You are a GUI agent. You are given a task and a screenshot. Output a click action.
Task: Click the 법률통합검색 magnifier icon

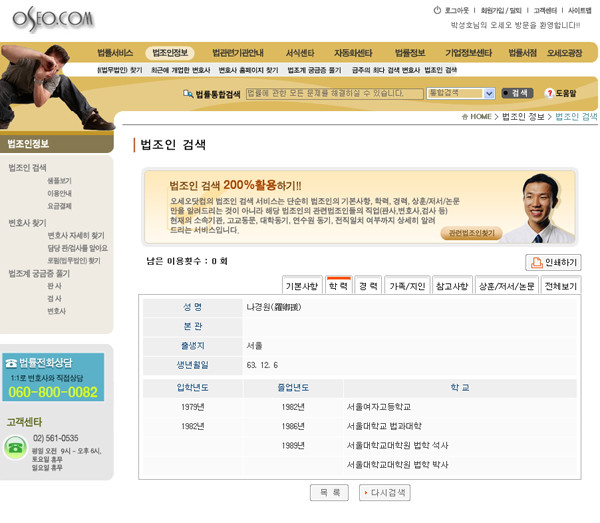tap(188, 94)
